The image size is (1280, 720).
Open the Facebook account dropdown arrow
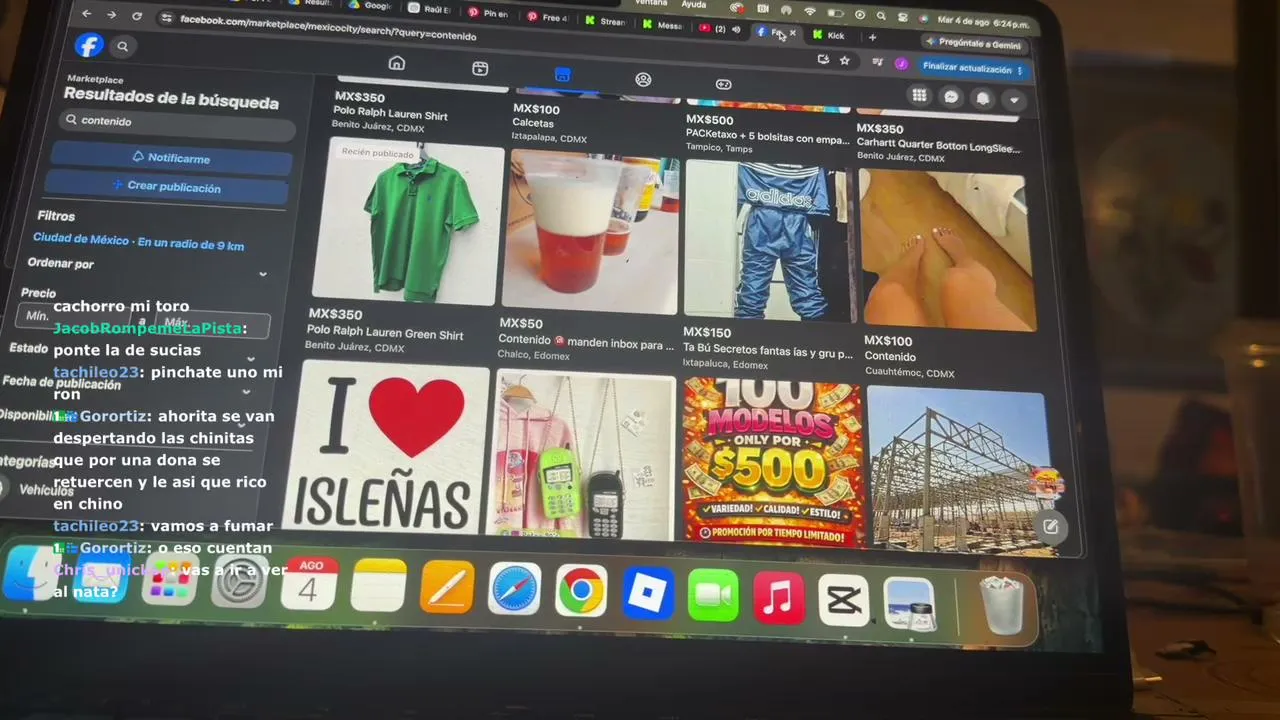click(x=1014, y=100)
